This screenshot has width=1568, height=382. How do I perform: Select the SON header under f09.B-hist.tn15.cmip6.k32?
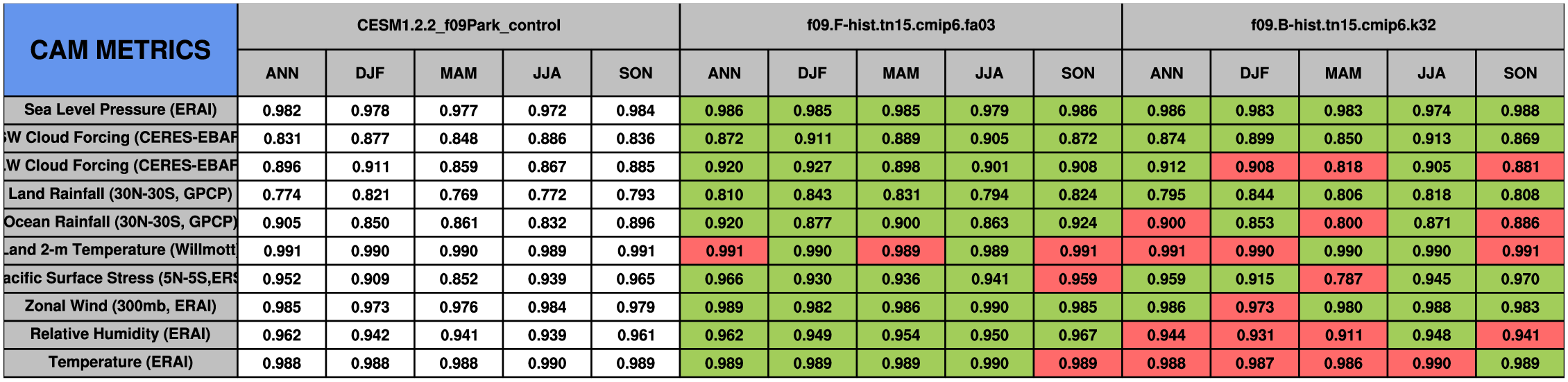pyautogui.click(x=1519, y=73)
